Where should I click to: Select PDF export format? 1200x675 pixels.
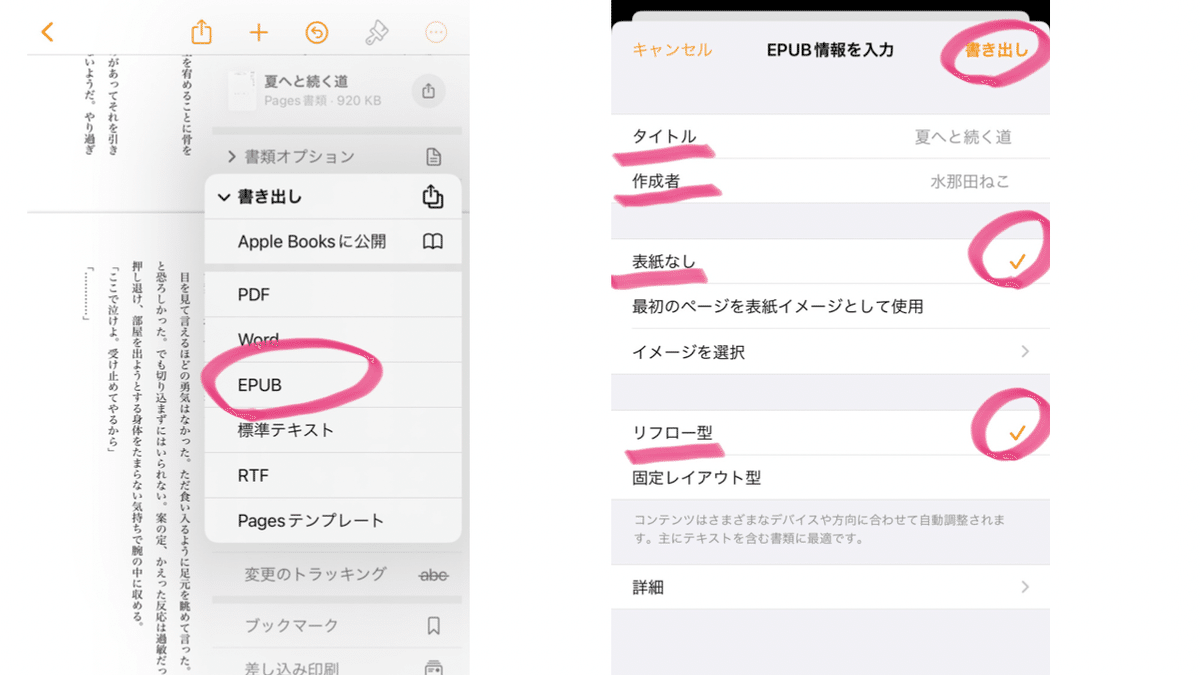coord(333,295)
